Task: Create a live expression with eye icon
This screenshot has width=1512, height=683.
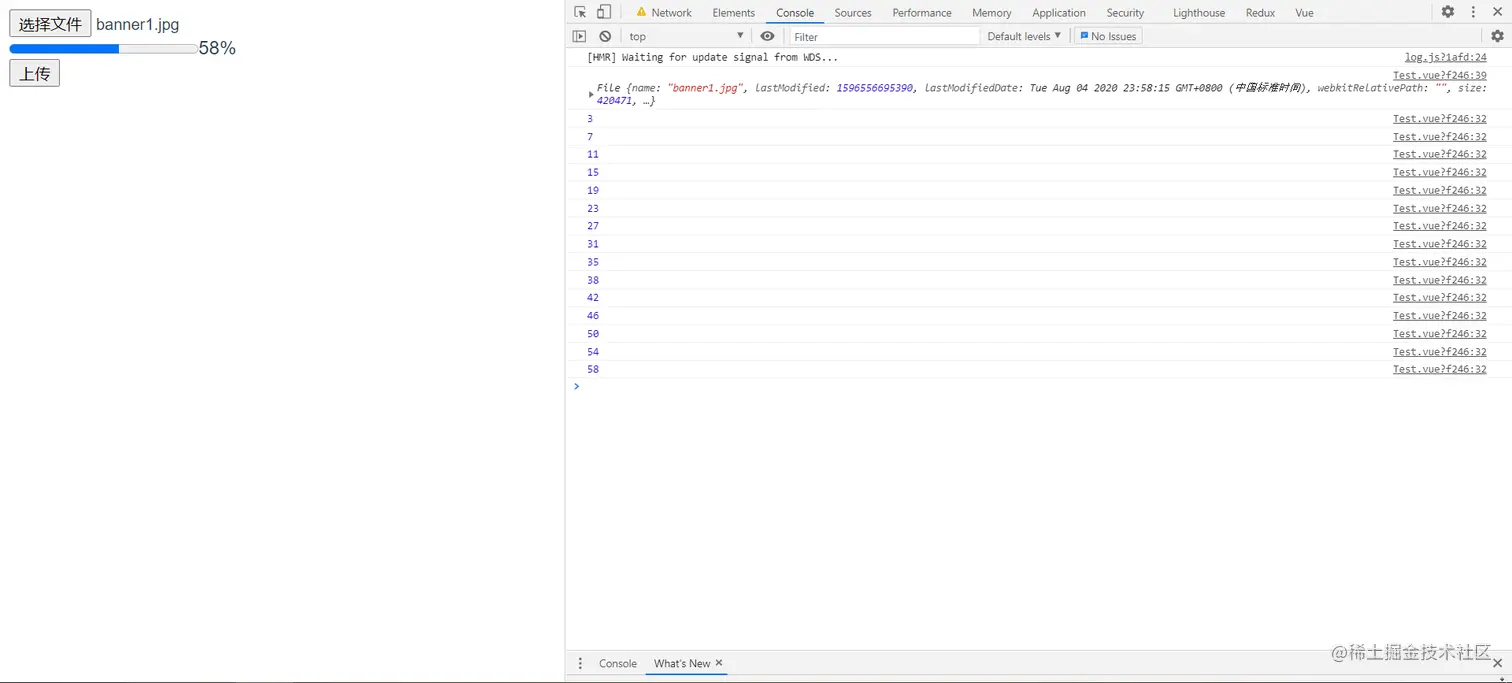Action: pos(767,36)
